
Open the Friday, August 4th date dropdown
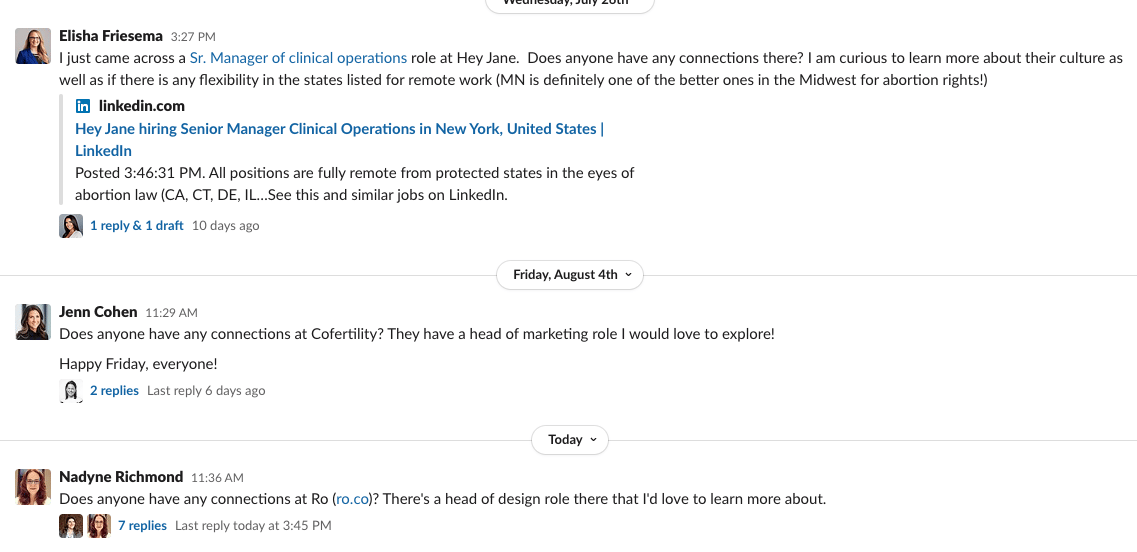(x=570, y=275)
